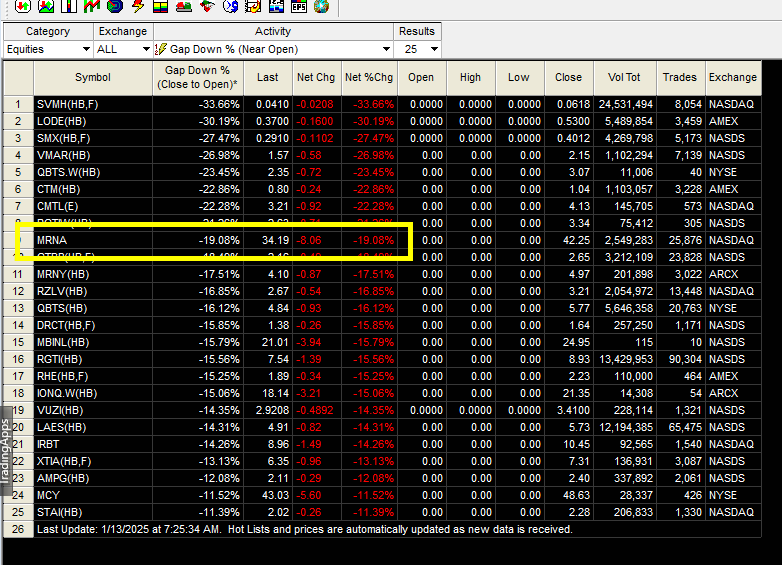The image size is (782, 565).
Task: Select row number 1 header
Action: [x=18, y=104]
